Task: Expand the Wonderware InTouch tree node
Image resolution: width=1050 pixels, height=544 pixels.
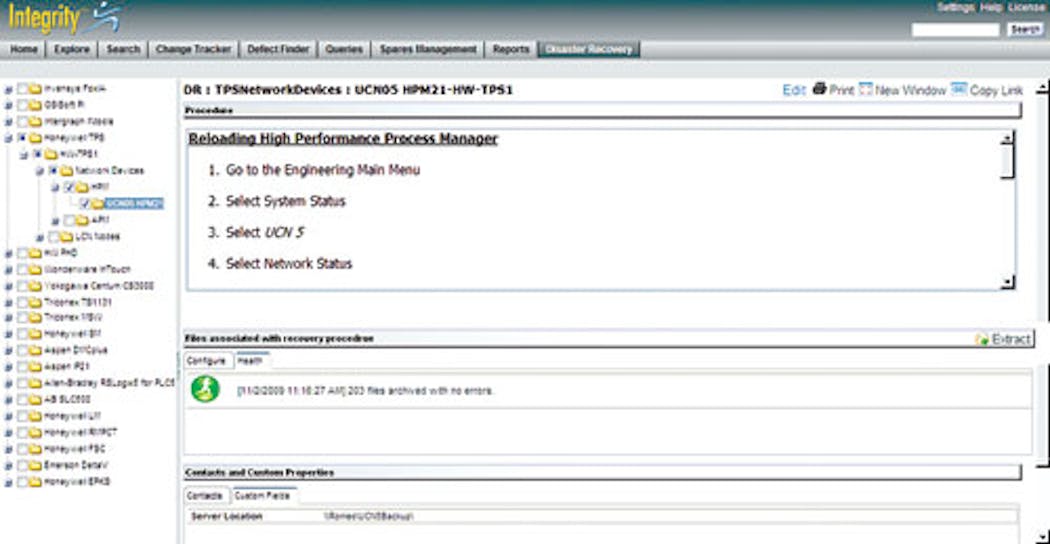Action: pos(9,270)
